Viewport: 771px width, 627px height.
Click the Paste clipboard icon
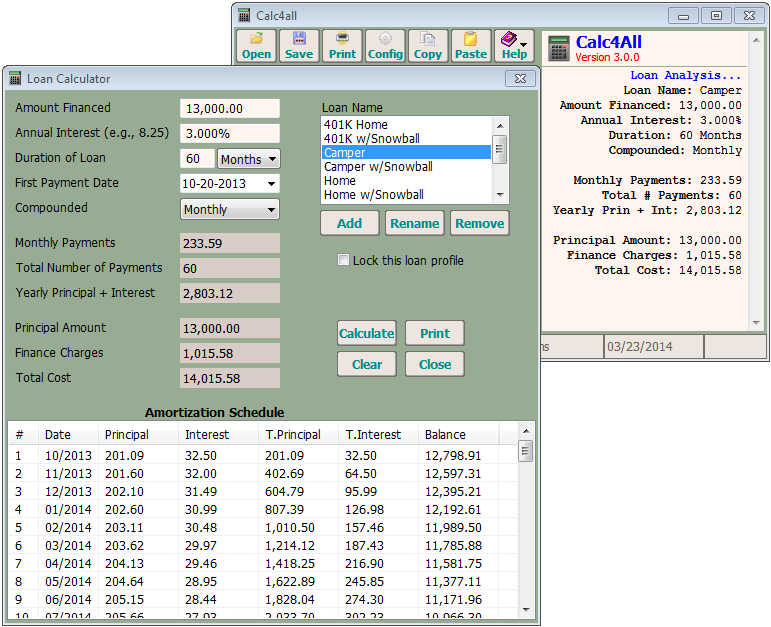pos(471,46)
